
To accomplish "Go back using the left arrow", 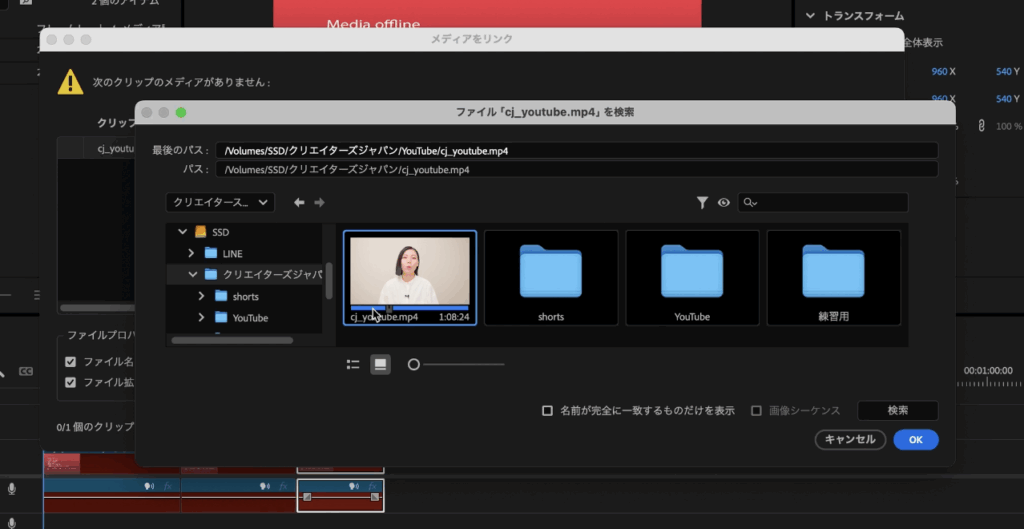I will 298,202.
